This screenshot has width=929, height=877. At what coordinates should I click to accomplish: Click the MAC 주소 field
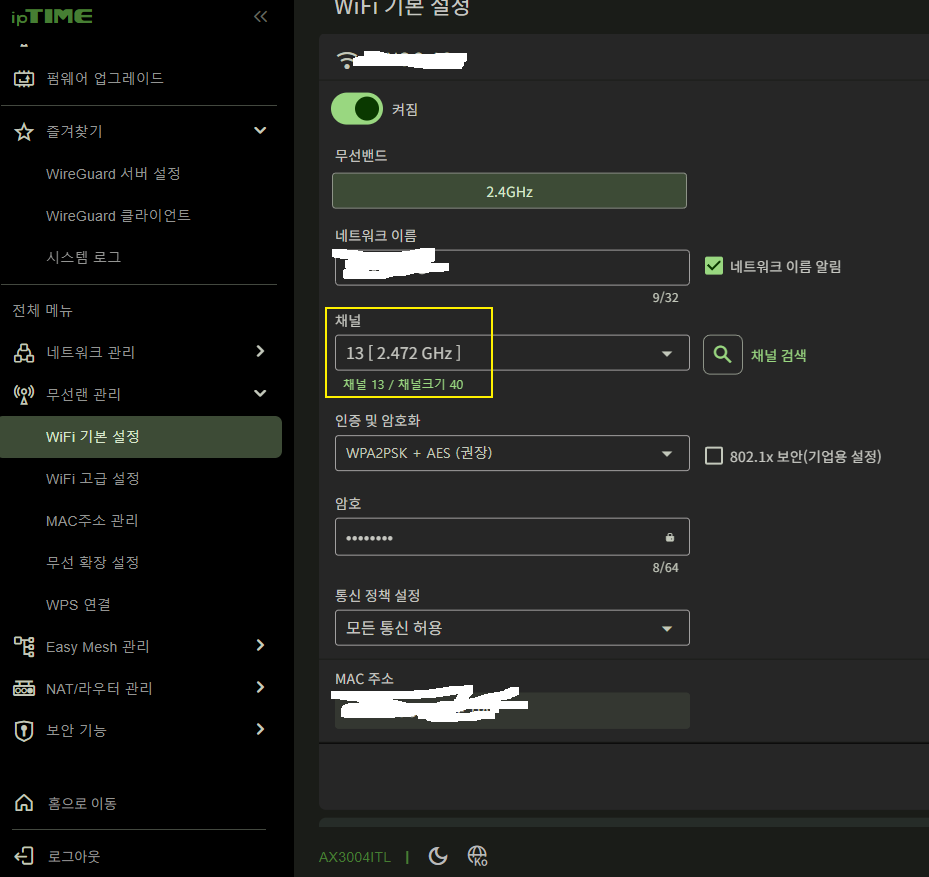coord(512,710)
